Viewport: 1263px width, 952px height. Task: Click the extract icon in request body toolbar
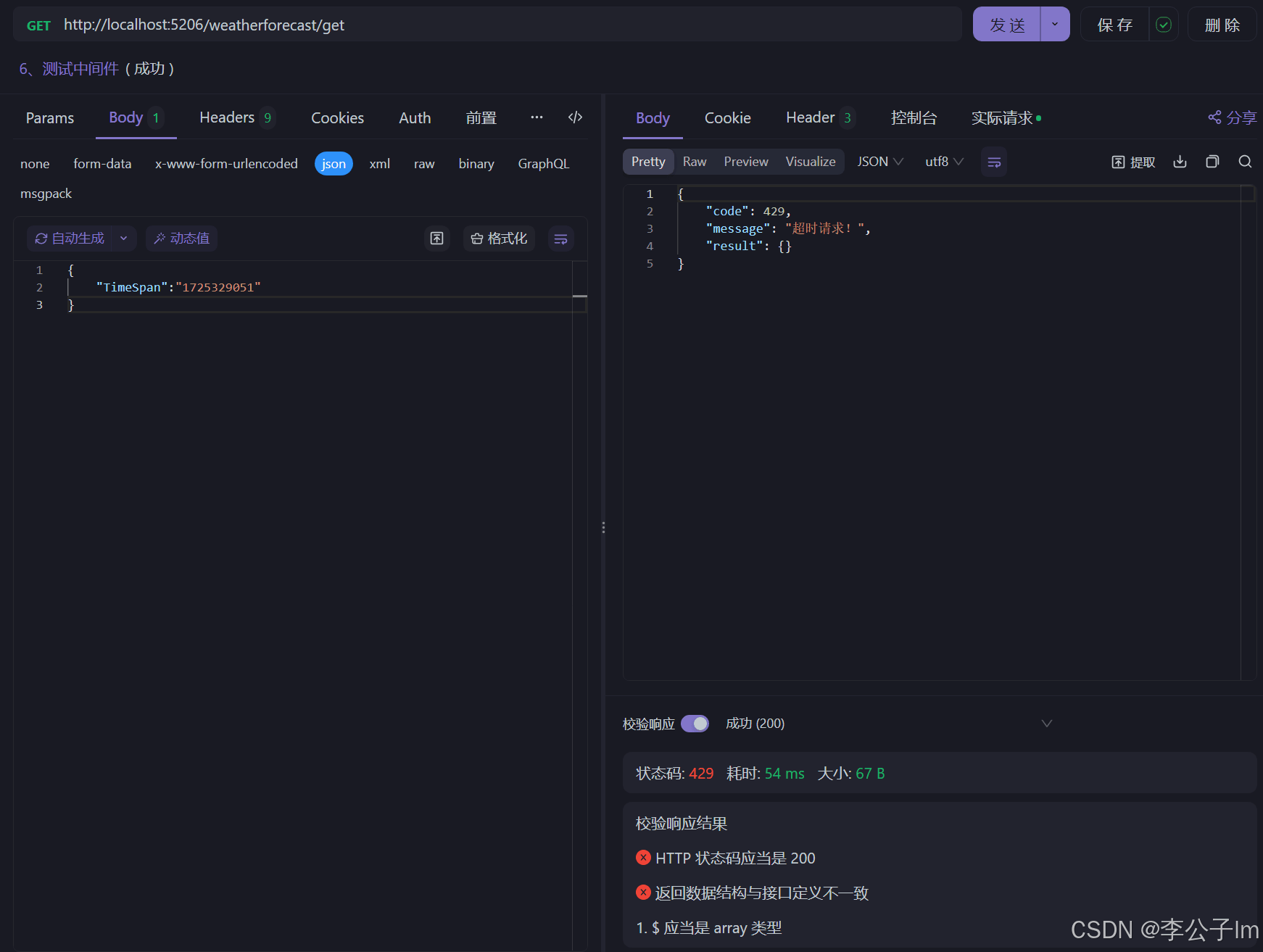tap(436, 239)
